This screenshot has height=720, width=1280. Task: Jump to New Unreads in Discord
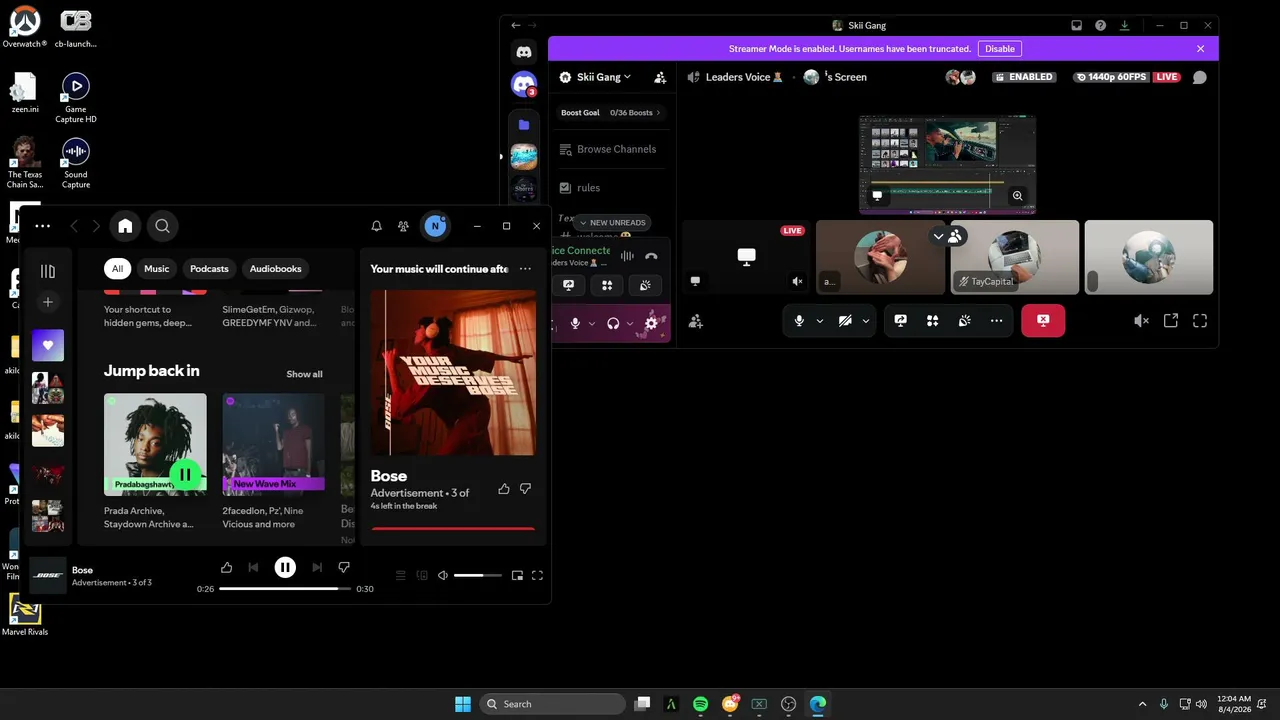point(612,223)
